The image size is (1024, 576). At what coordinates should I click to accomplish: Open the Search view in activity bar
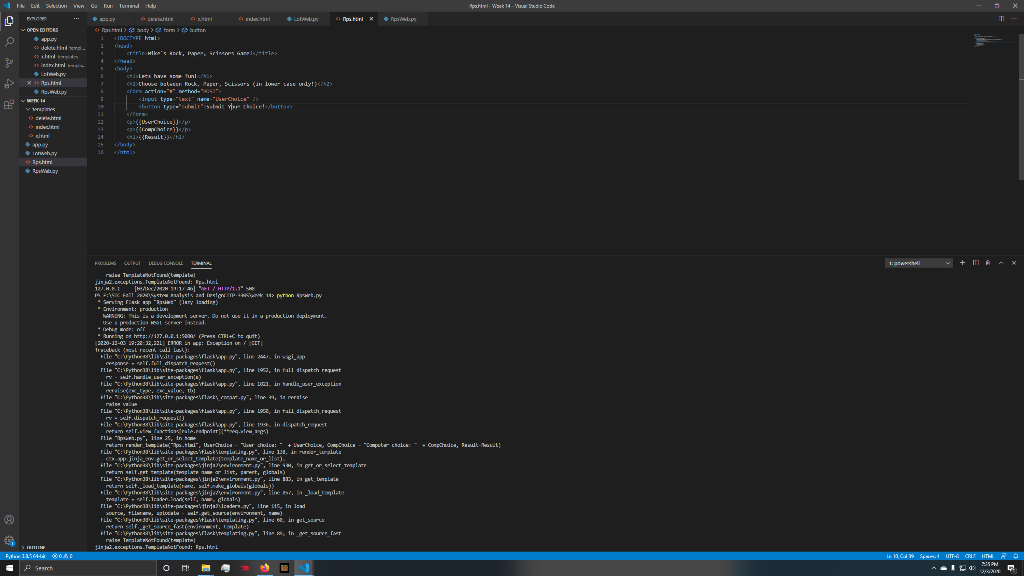click(9, 41)
